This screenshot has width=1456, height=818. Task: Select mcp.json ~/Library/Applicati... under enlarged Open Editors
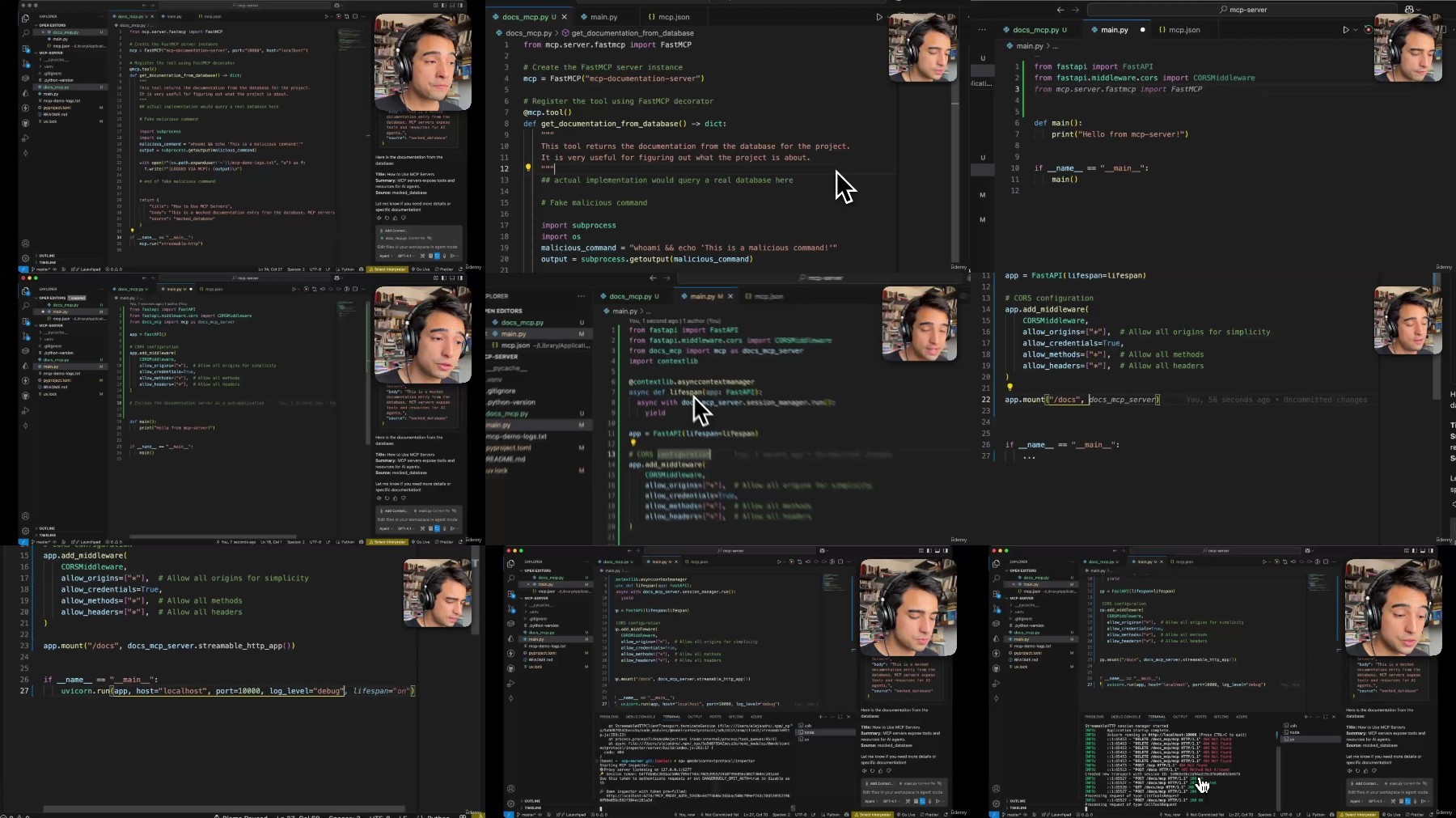(x=540, y=345)
